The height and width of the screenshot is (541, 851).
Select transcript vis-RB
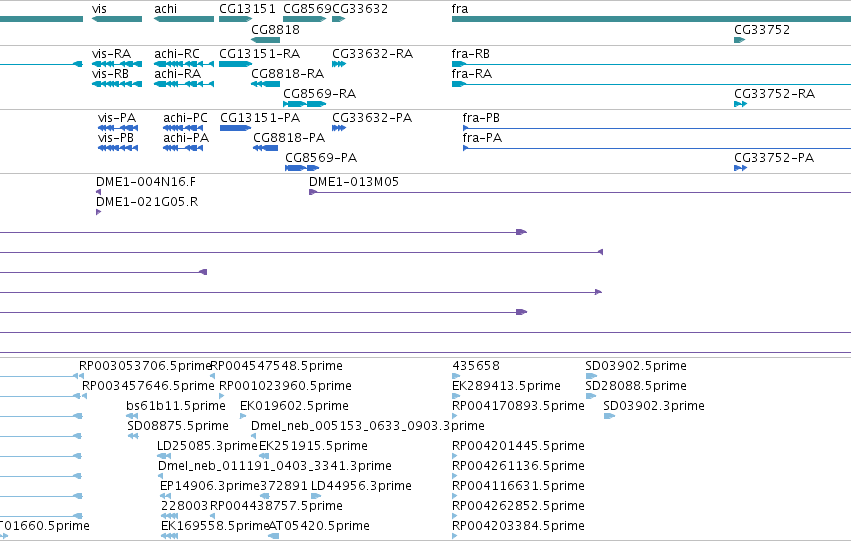click(117, 84)
